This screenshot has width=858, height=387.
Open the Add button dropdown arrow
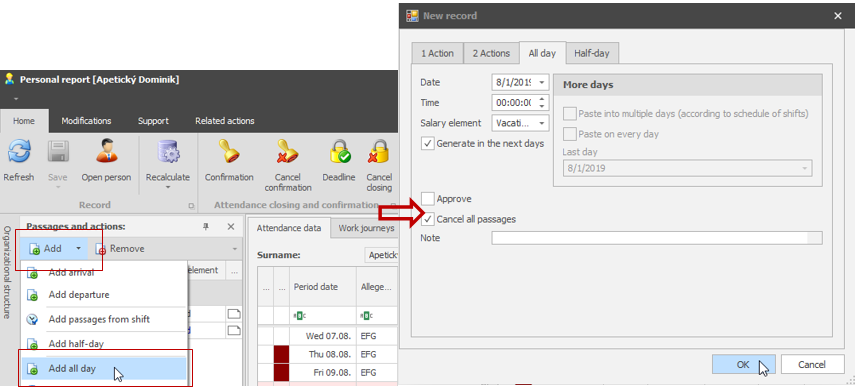[x=78, y=249]
